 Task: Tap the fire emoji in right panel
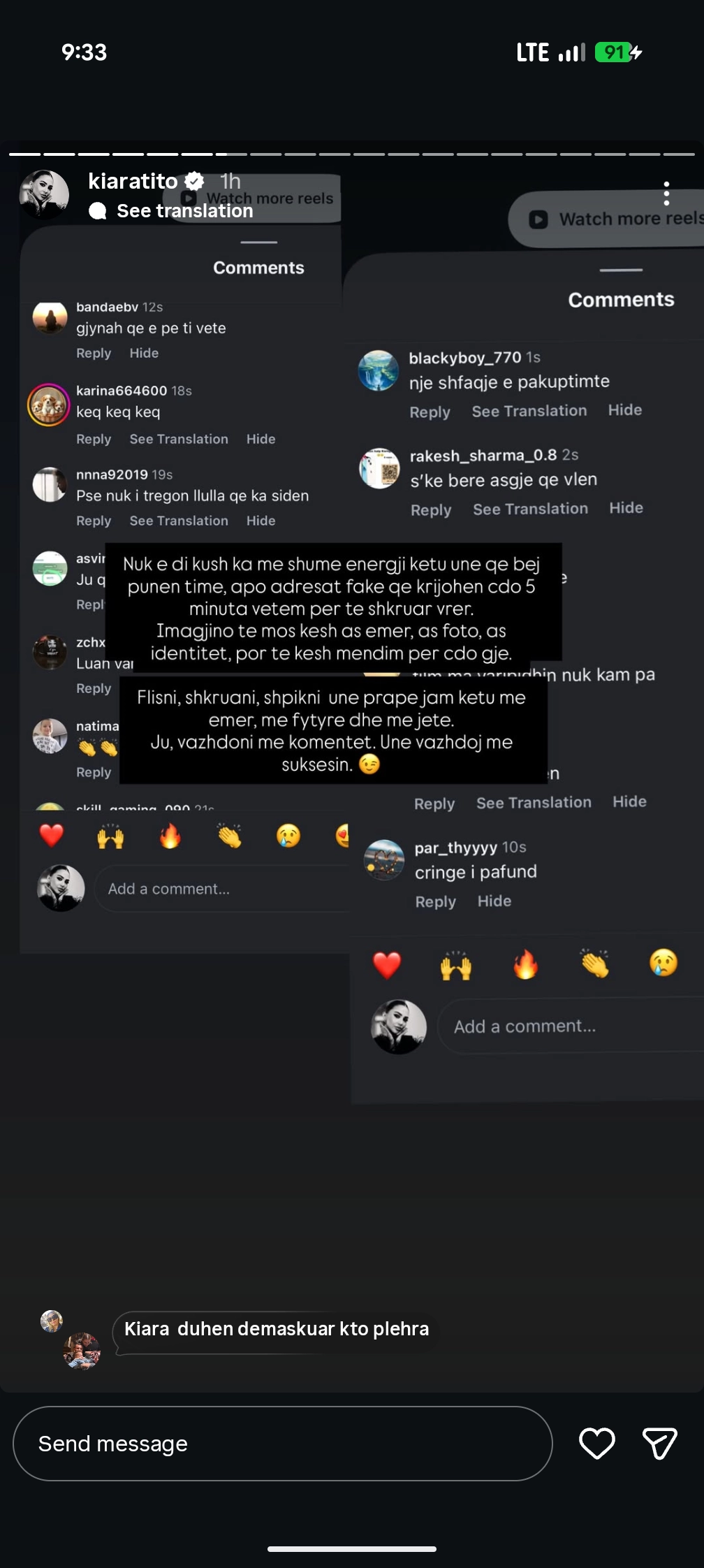pos(525,964)
